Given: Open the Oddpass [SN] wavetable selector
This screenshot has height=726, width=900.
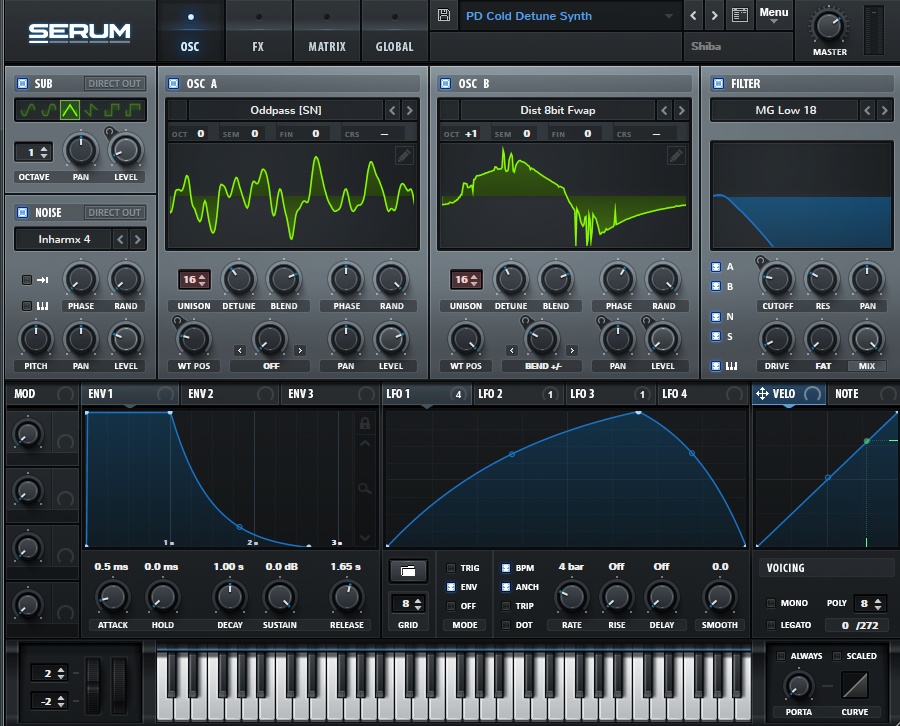Looking at the screenshot, I should pos(286,110).
